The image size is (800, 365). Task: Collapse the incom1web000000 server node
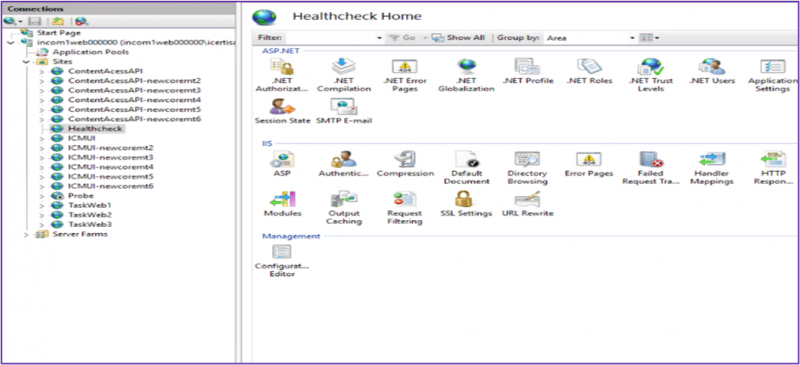click(11, 42)
